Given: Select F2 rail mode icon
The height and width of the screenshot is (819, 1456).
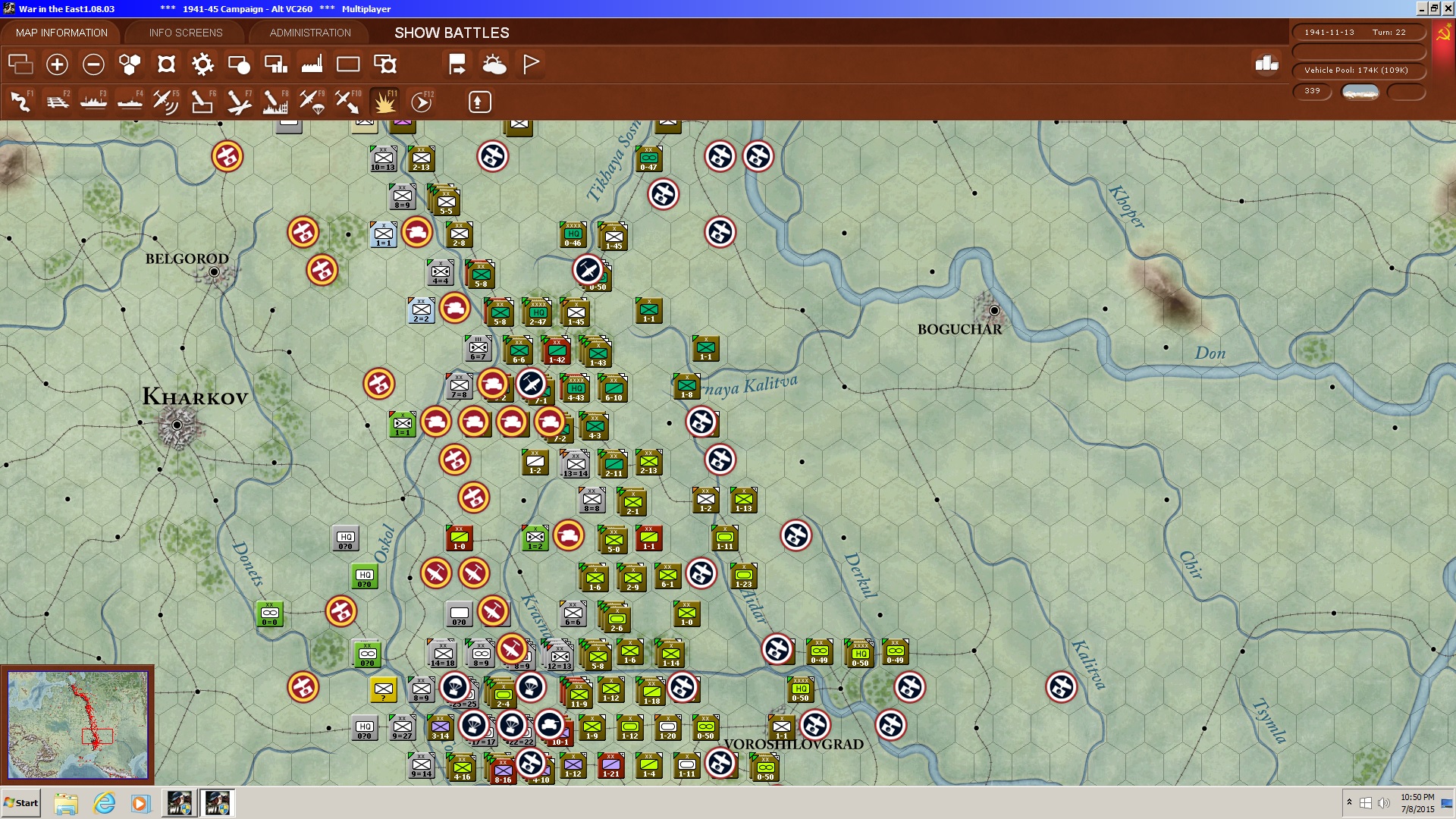Looking at the screenshot, I should coord(57,102).
